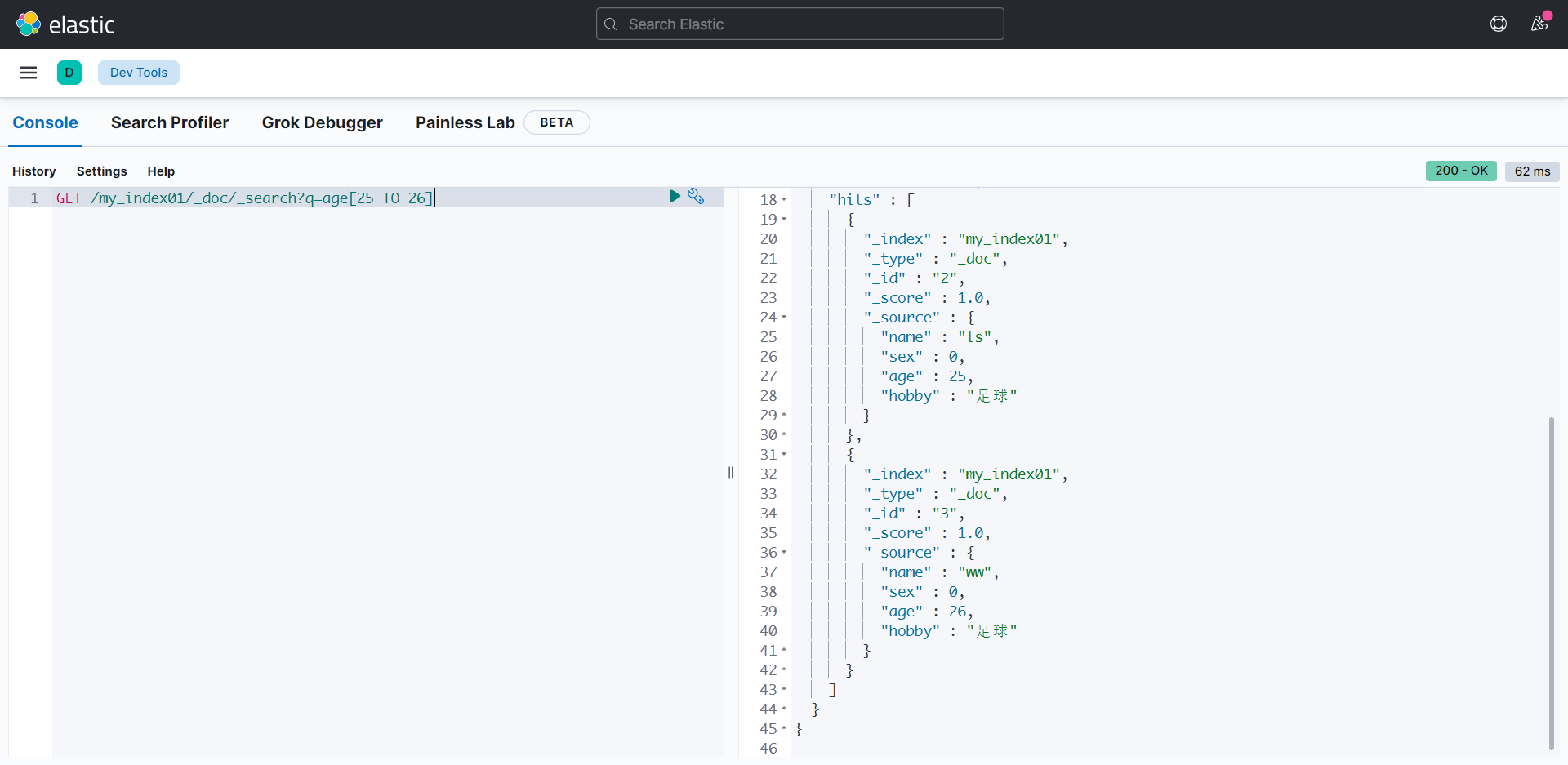Click the "_id" : "2" line
The width and height of the screenshot is (1568, 765).
pos(914,278)
